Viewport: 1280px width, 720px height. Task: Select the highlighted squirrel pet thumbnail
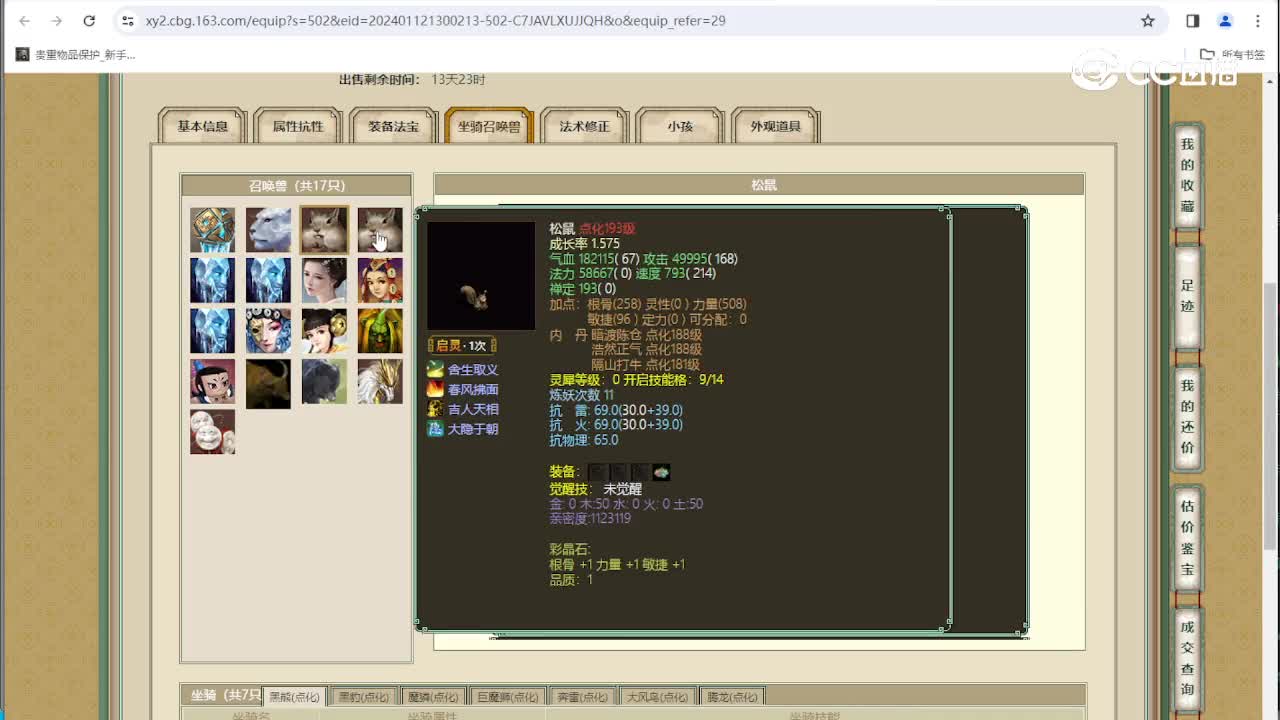[x=325, y=230]
